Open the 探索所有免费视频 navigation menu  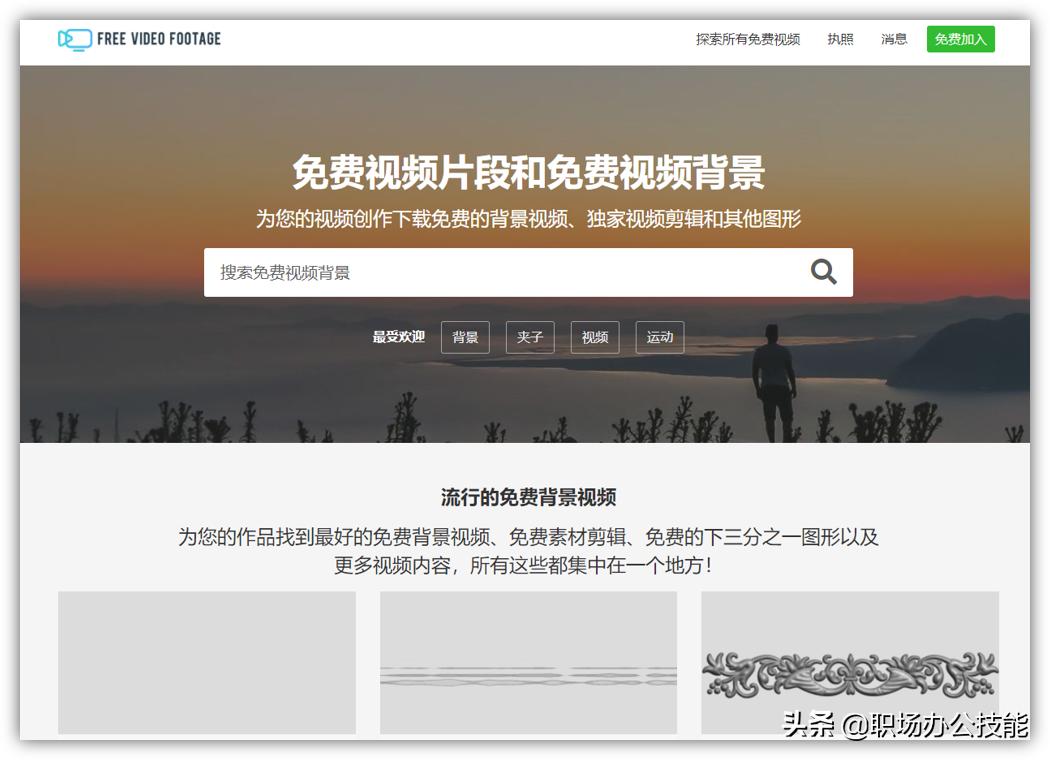(746, 39)
